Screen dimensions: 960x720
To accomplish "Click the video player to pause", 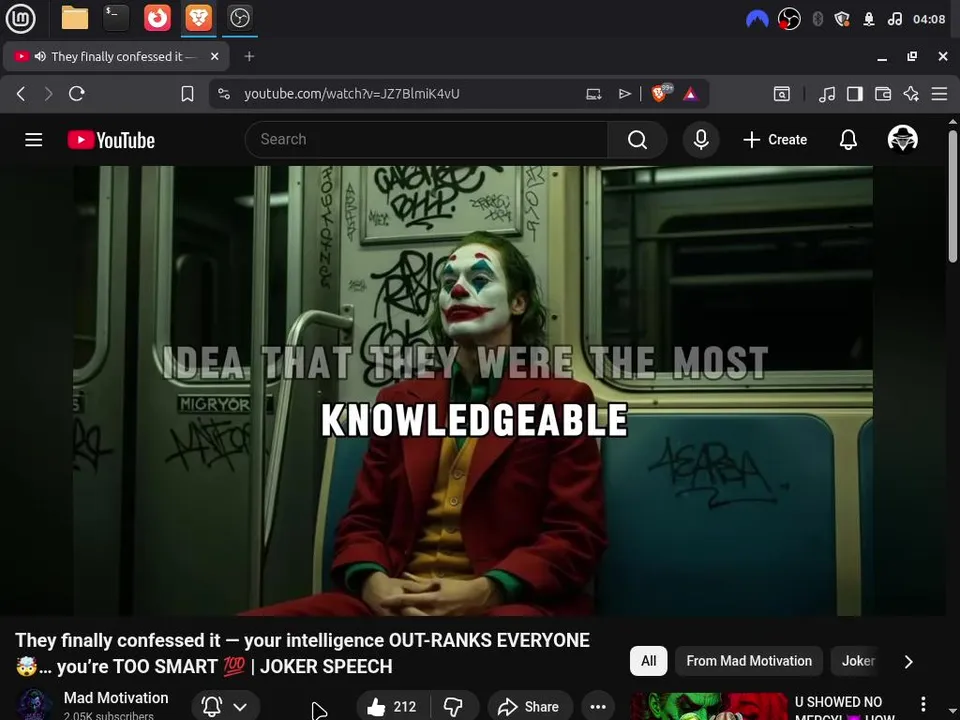I will [x=473, y=391].
